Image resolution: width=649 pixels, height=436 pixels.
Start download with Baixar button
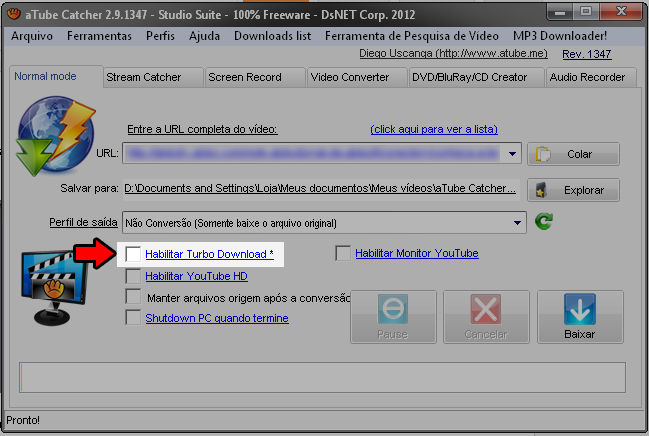click(580, 317)
